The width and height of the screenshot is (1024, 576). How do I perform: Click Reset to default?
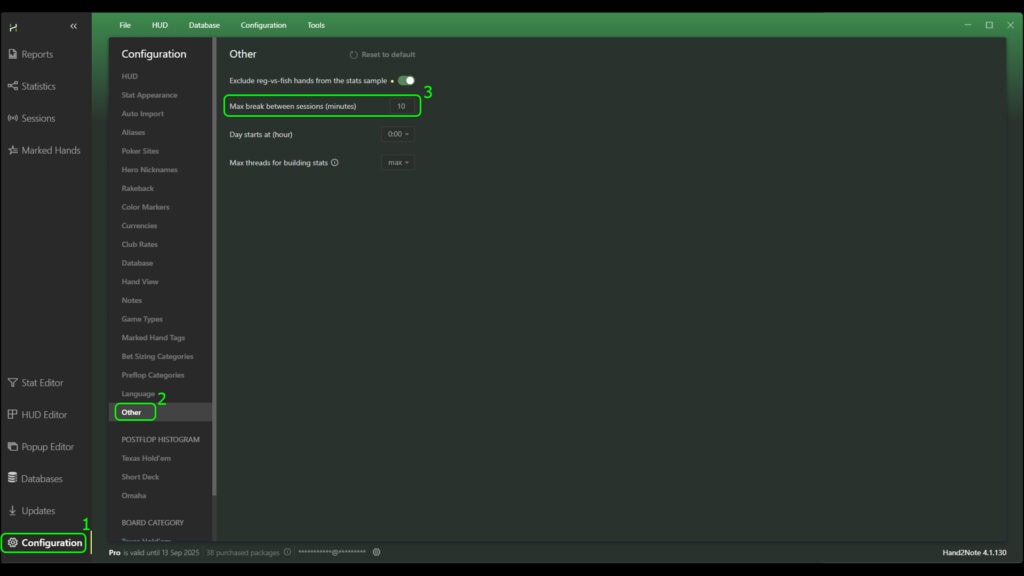pos(383,55)
